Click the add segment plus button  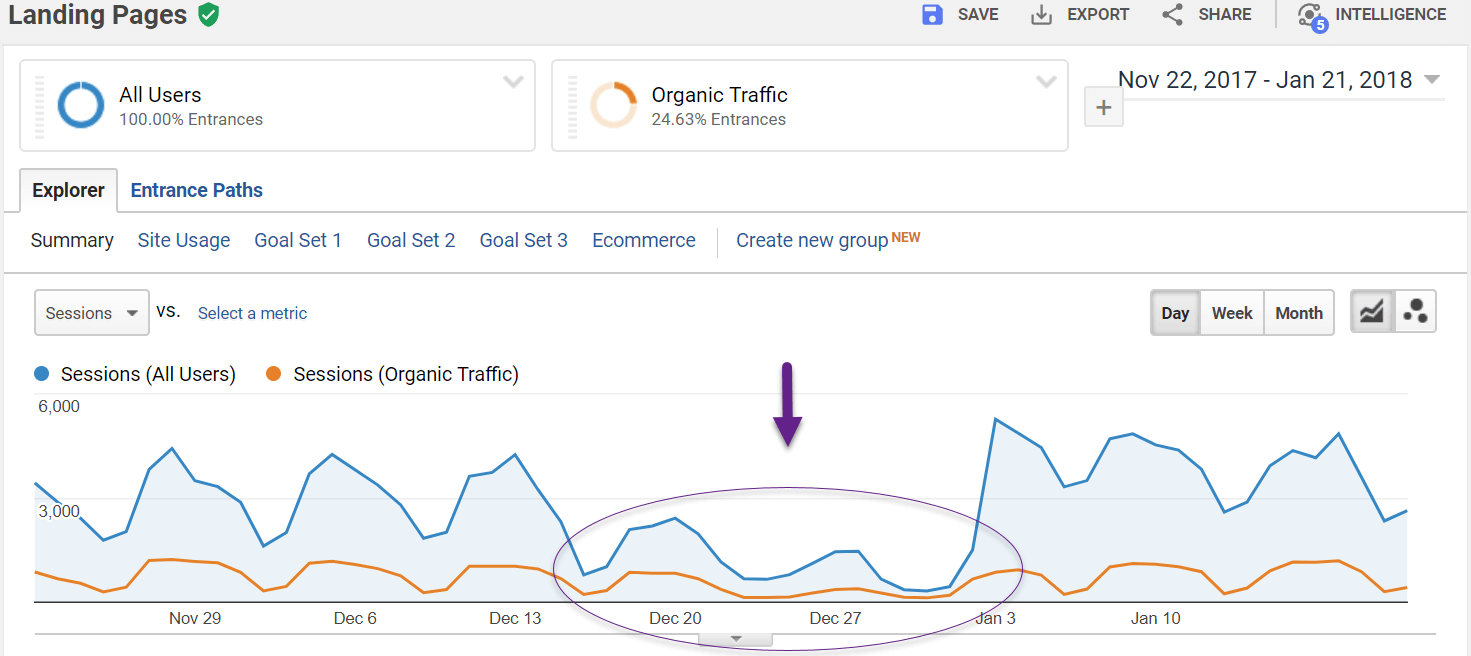pos(1103,106)
